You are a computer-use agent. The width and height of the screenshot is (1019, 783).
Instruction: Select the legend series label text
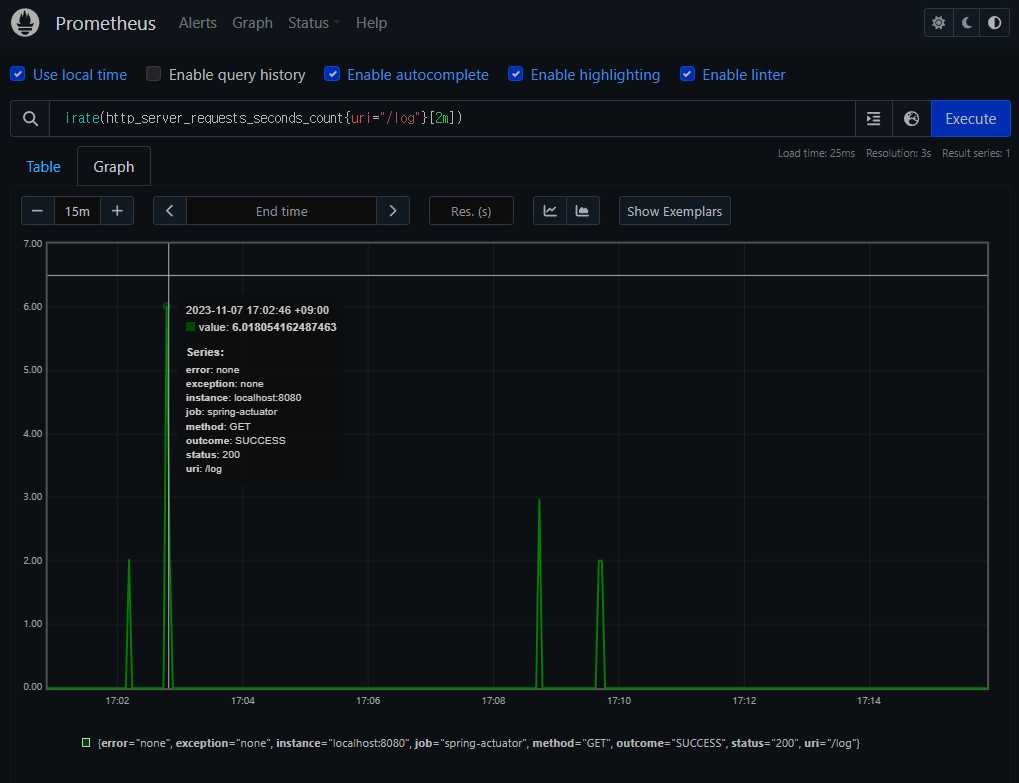coord(478,743)
